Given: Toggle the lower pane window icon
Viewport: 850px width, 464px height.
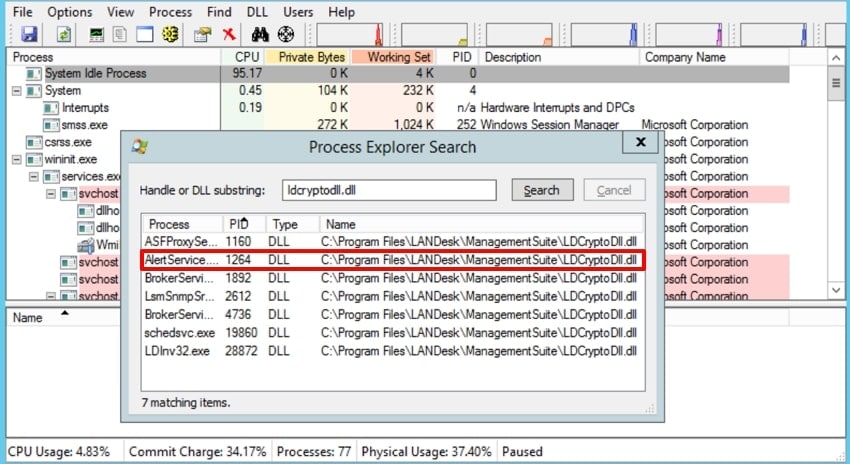Looking at the screenshot, I should tap(144, 35).
